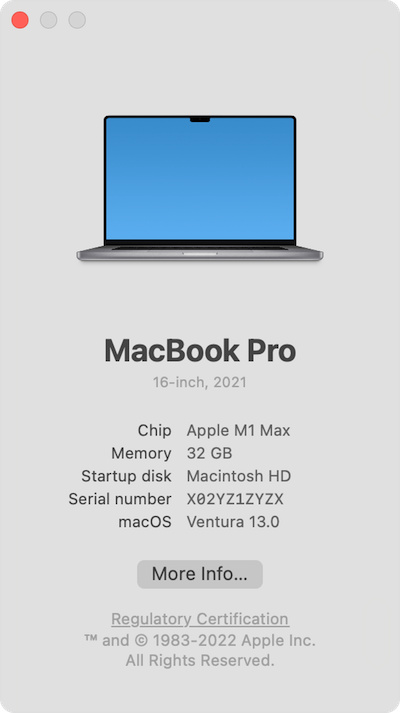Open the More Info... button

point(200,574)
